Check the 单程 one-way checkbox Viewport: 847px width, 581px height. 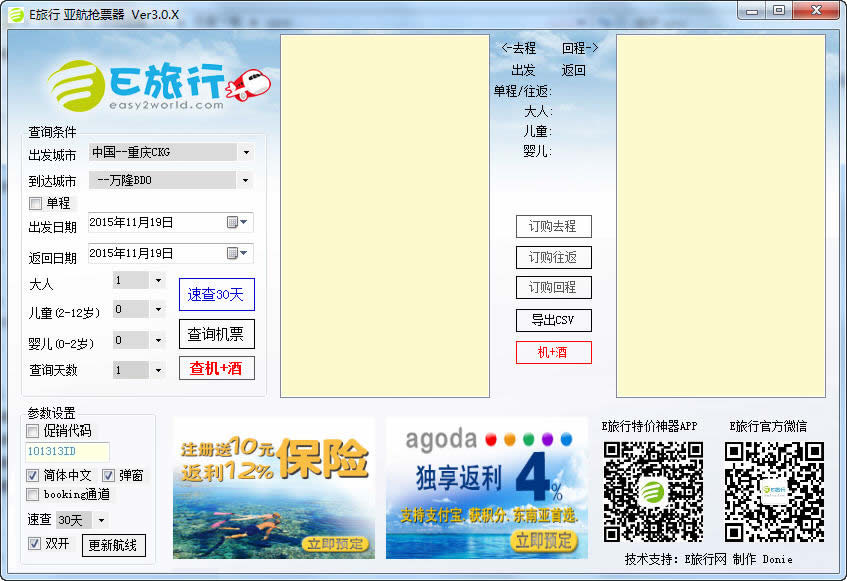[36, 204]
